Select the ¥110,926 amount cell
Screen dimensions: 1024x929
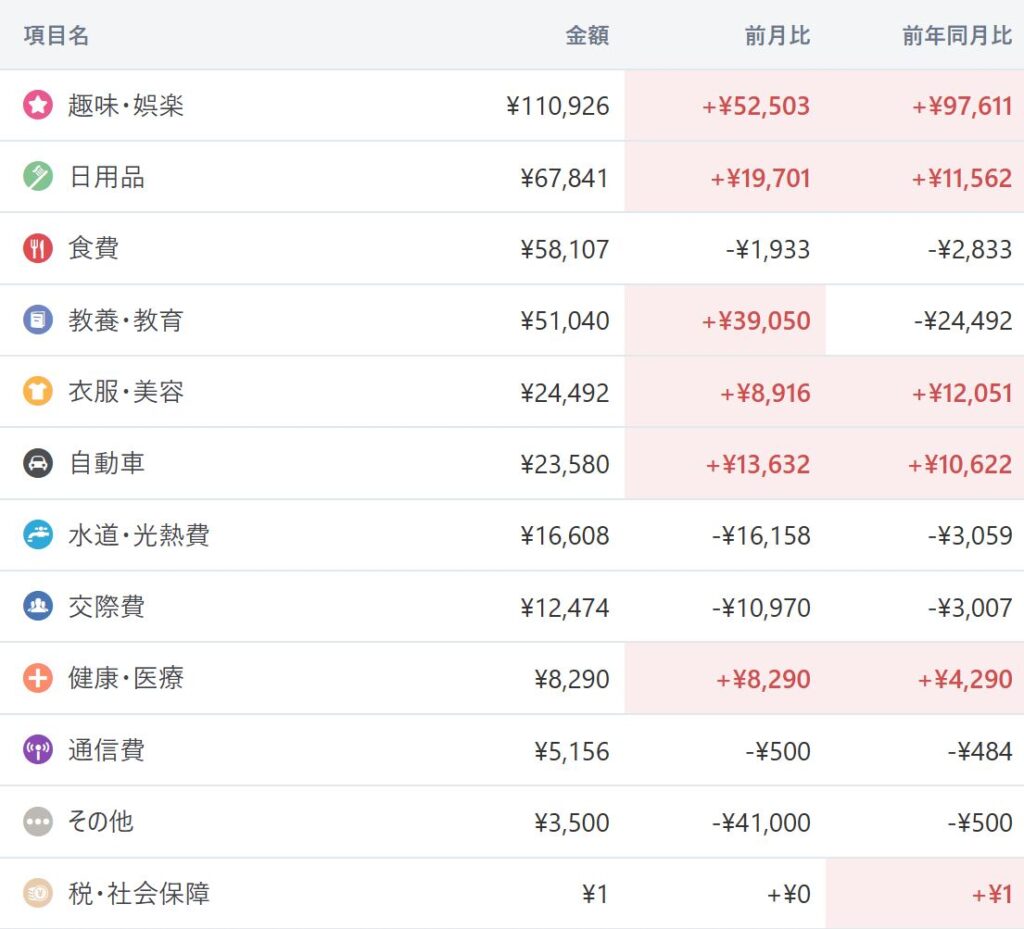[x=557, y=106]
